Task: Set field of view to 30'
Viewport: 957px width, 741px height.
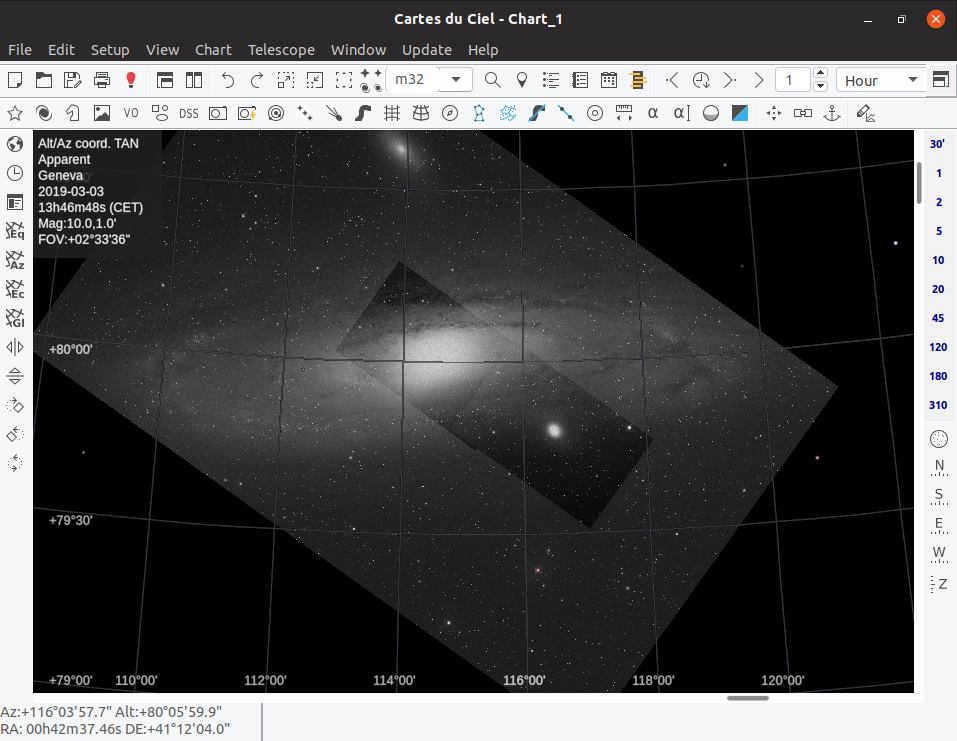Action: point(937,144)
